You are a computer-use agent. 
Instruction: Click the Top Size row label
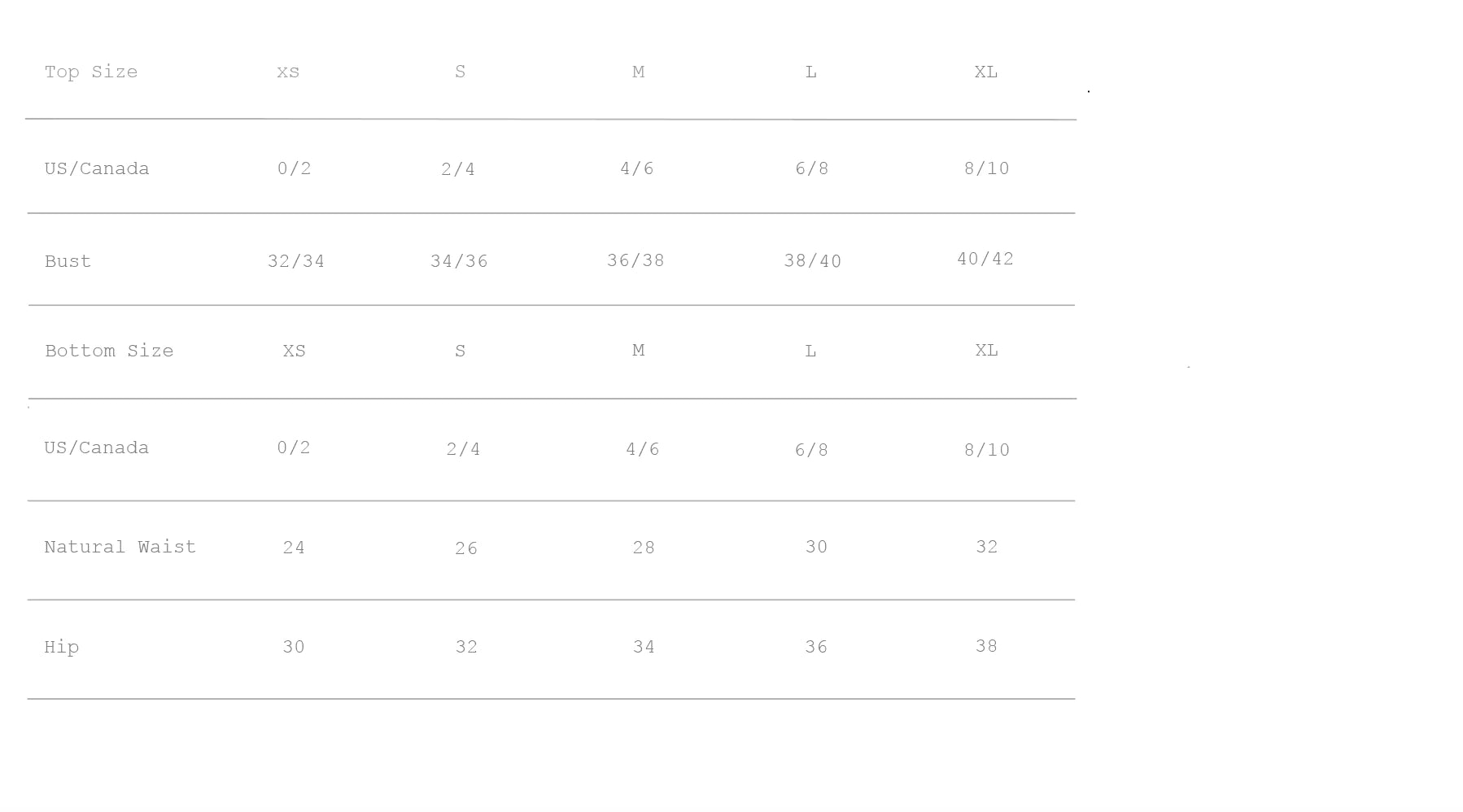91,72
